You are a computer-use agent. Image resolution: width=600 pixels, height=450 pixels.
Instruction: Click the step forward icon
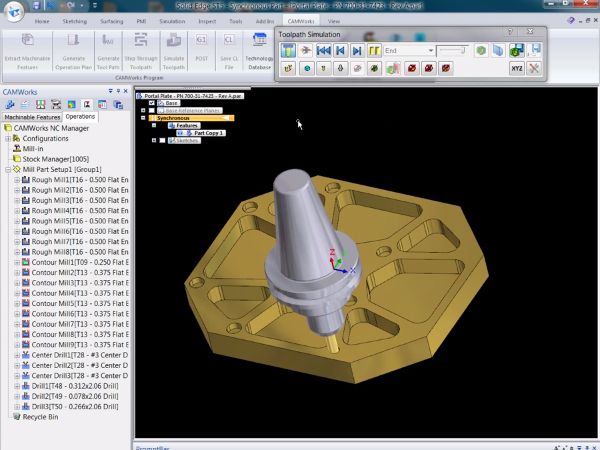point(357,50)
